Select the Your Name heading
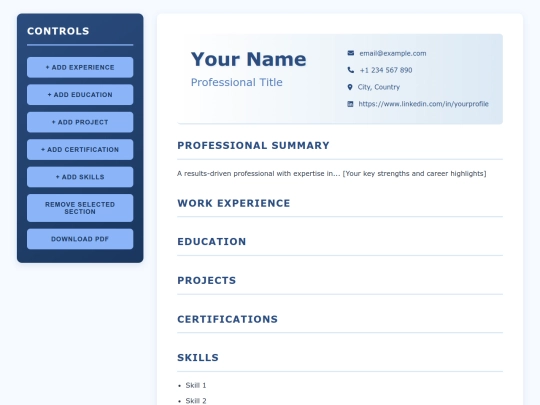Viewport: 540px width, 405px height. coord(249,59)
